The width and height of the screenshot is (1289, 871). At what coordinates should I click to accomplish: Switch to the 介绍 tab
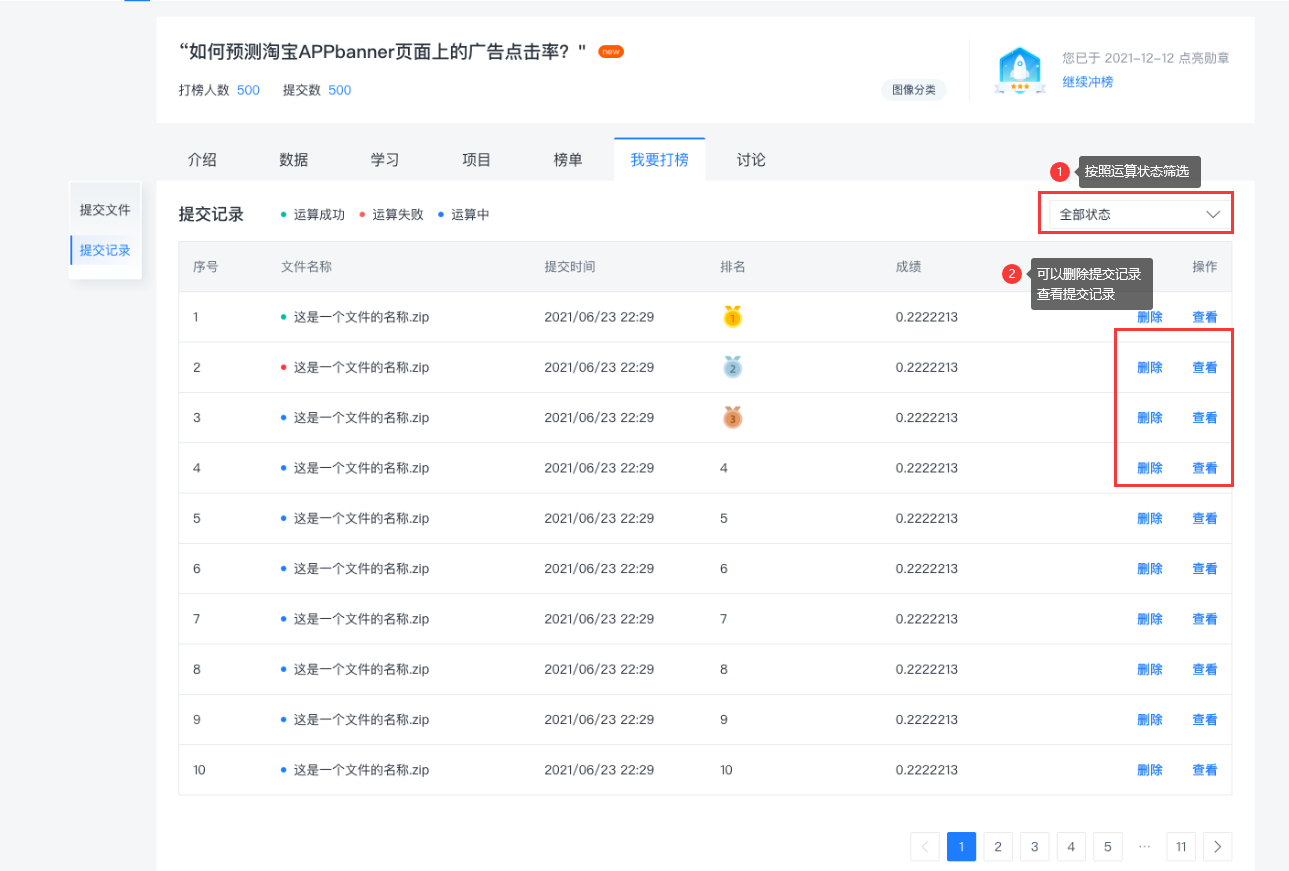coord(202,160)
